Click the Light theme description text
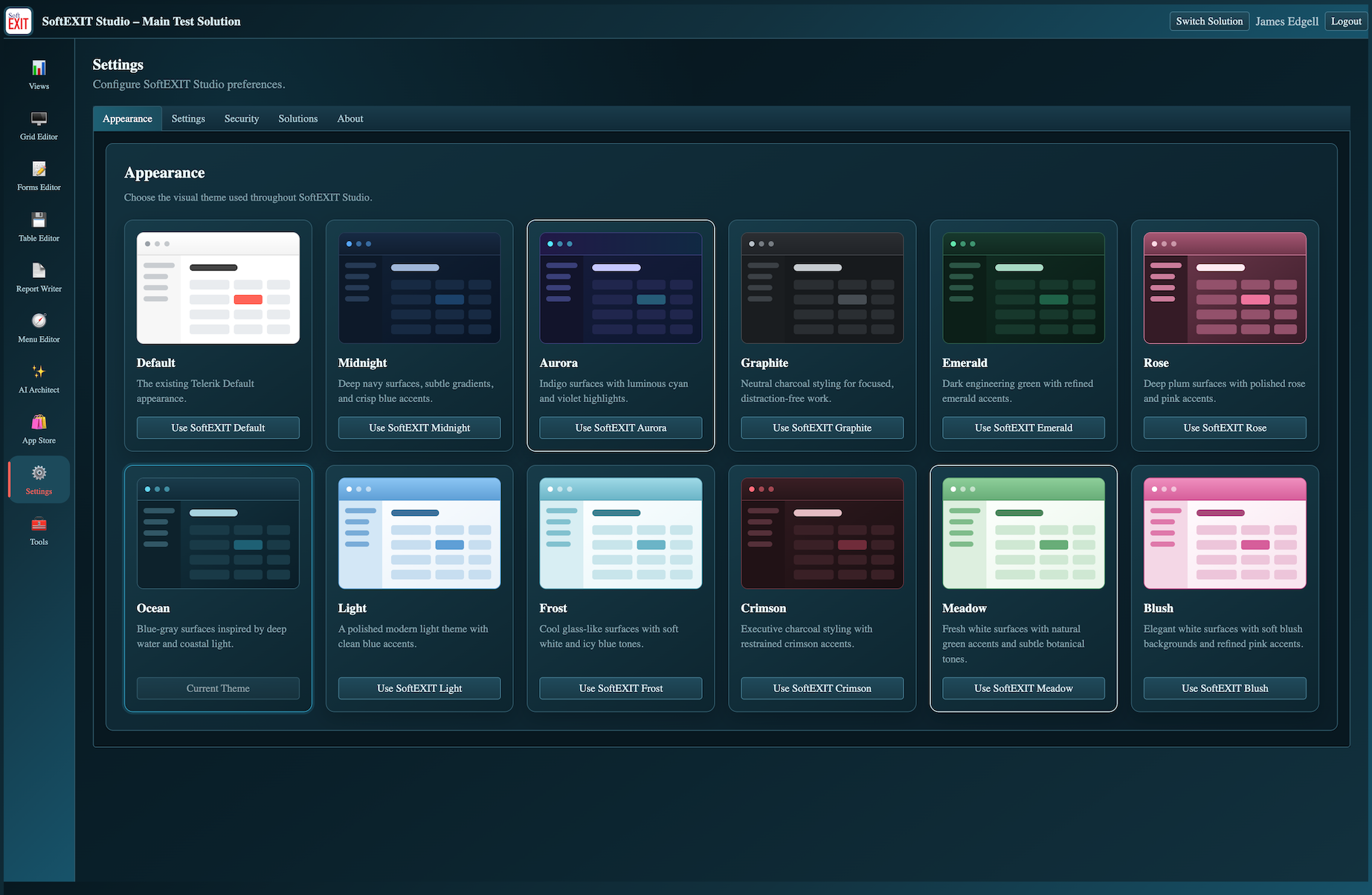This screenshot has width=1372, height=895. 413,636
